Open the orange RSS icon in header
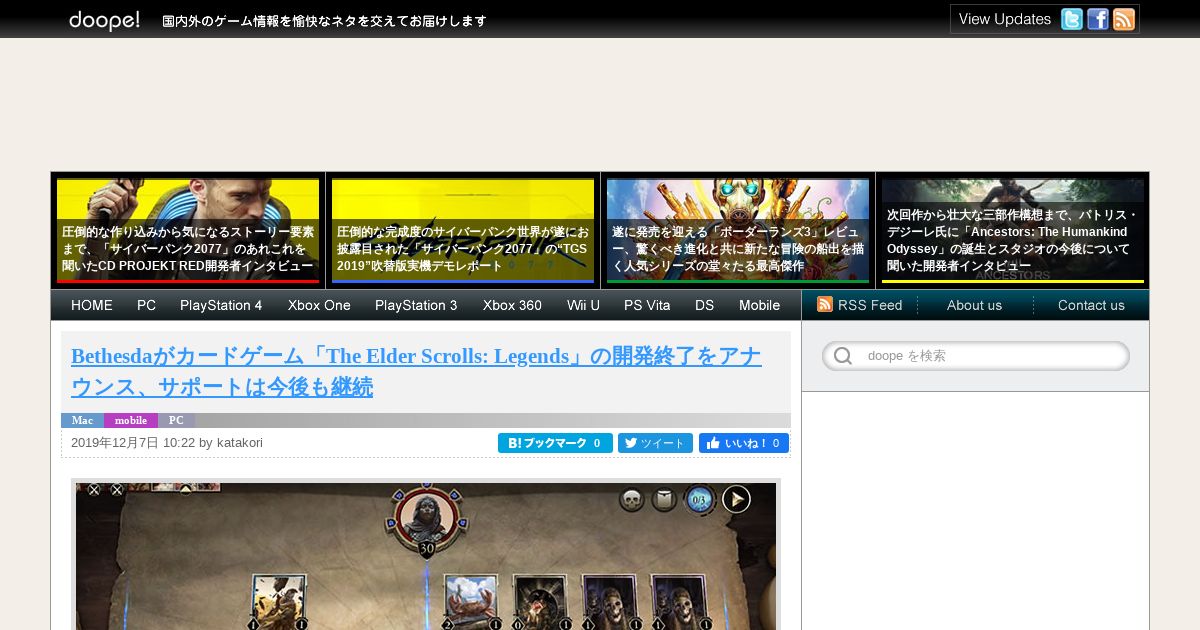Image resolution: width=1200 pixels, height=630 pixels. point(1124,19)
